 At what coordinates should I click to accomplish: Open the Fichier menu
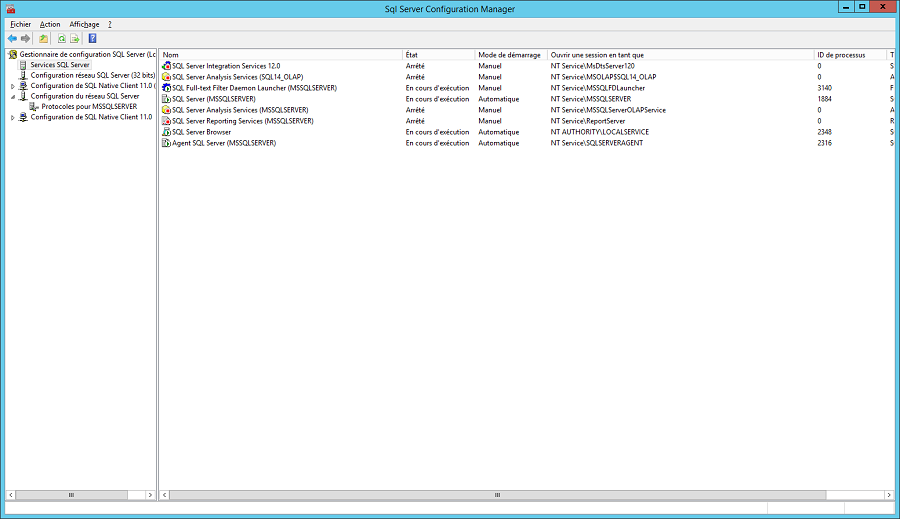point(21,24)
